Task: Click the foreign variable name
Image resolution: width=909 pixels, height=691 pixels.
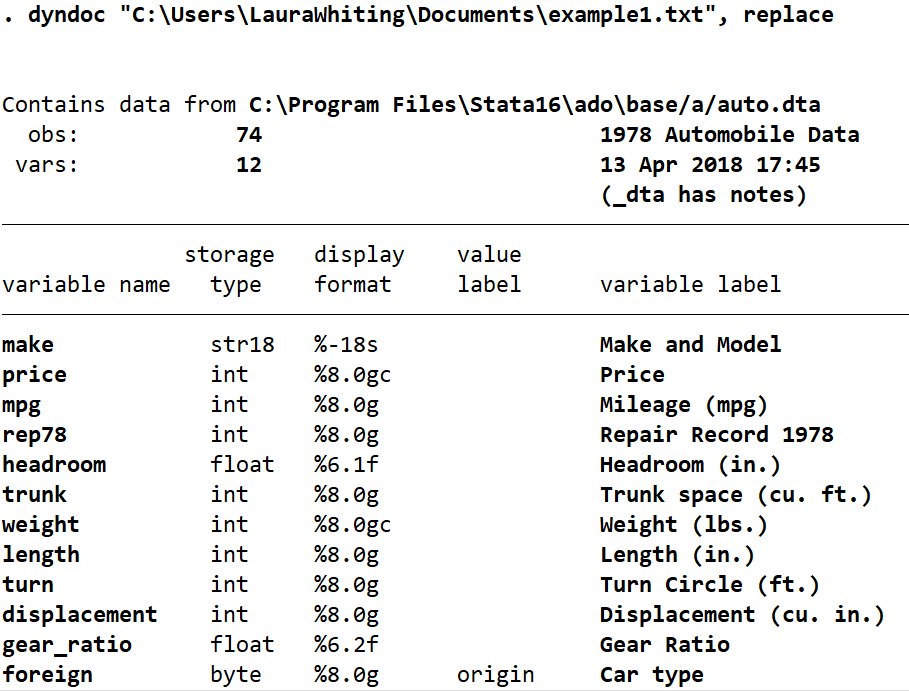Action: tap(47, 675)
